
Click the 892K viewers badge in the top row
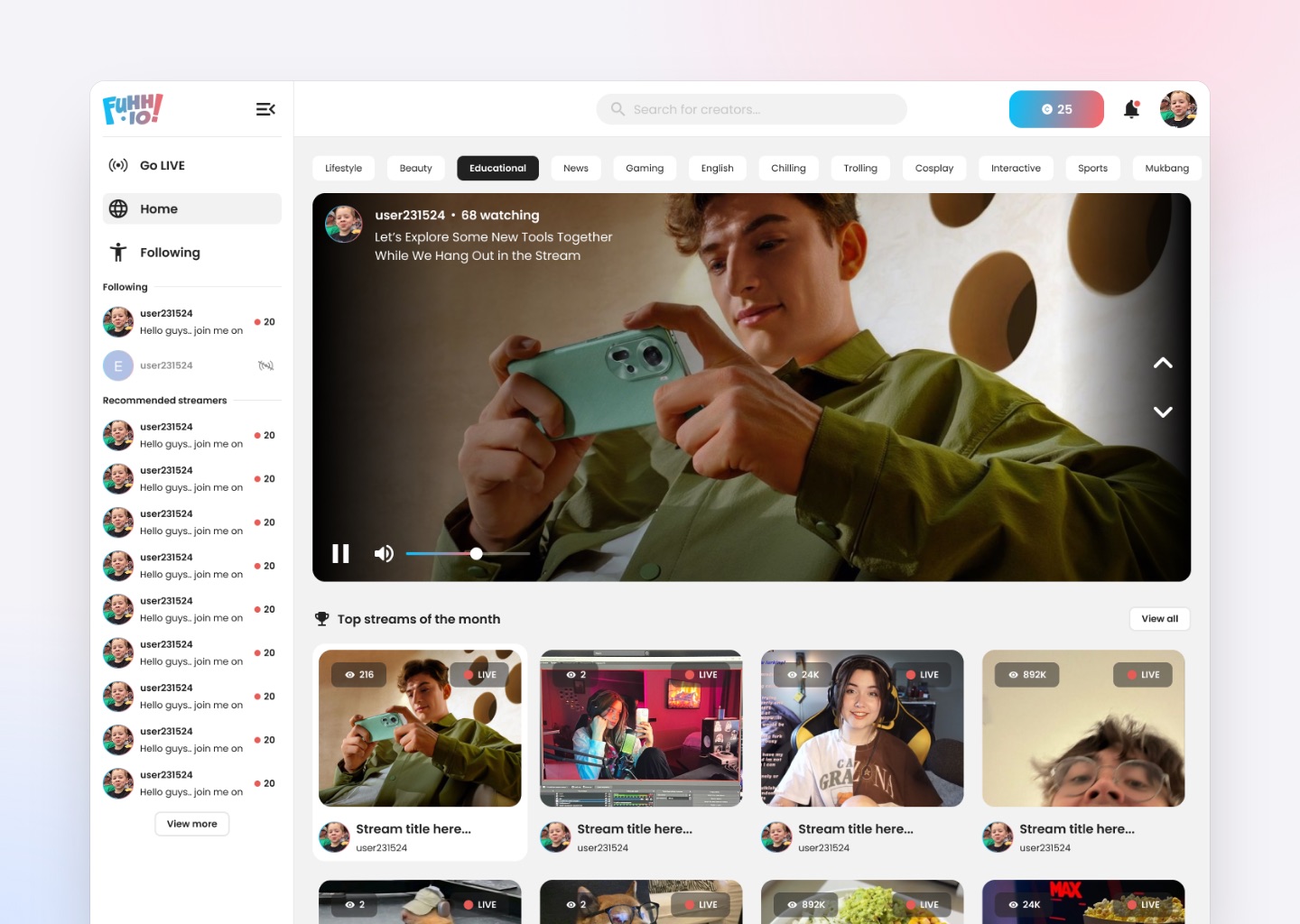click(x=1027, y=675)
